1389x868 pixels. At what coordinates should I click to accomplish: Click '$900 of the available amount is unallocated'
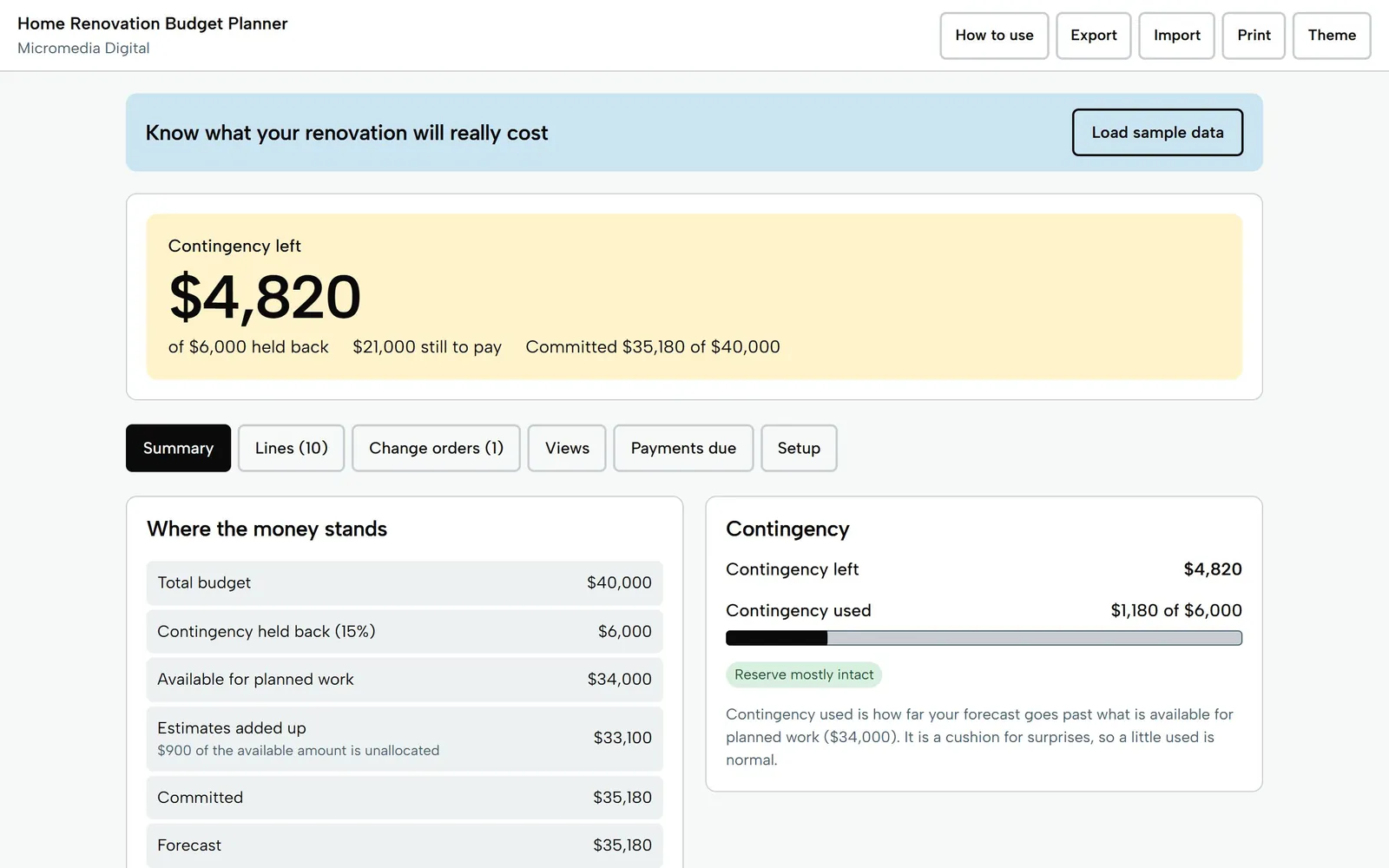[299, 750]
